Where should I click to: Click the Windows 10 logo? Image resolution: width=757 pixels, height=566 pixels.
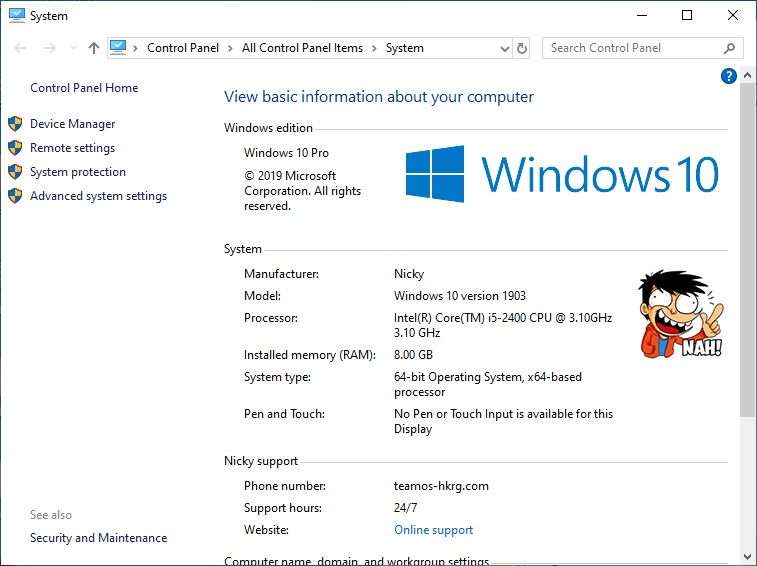562,174
